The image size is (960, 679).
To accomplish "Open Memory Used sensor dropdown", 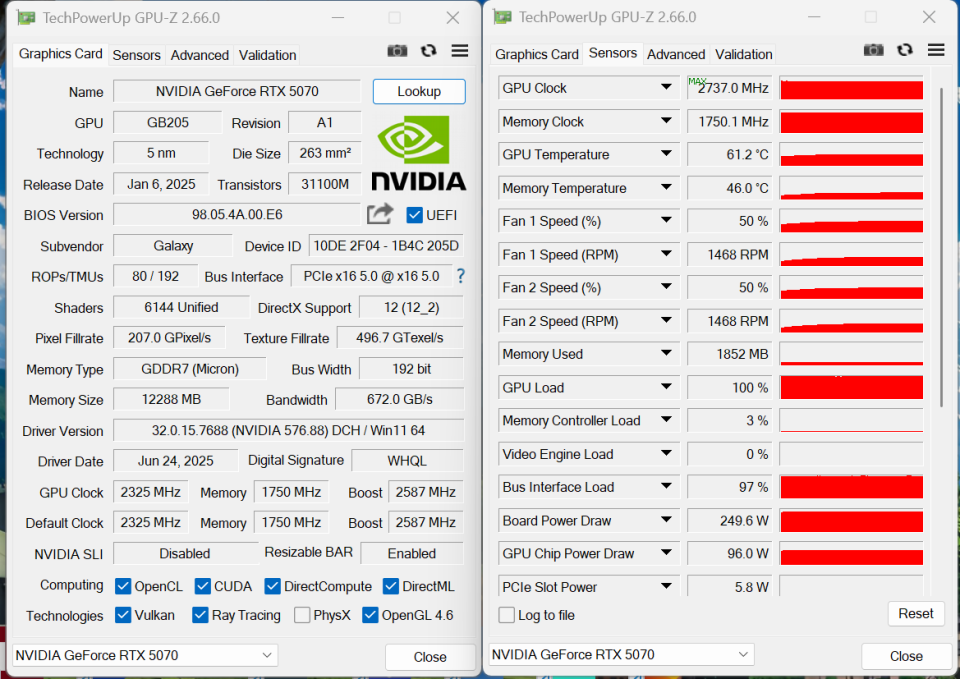I will (x=666, y=354).
